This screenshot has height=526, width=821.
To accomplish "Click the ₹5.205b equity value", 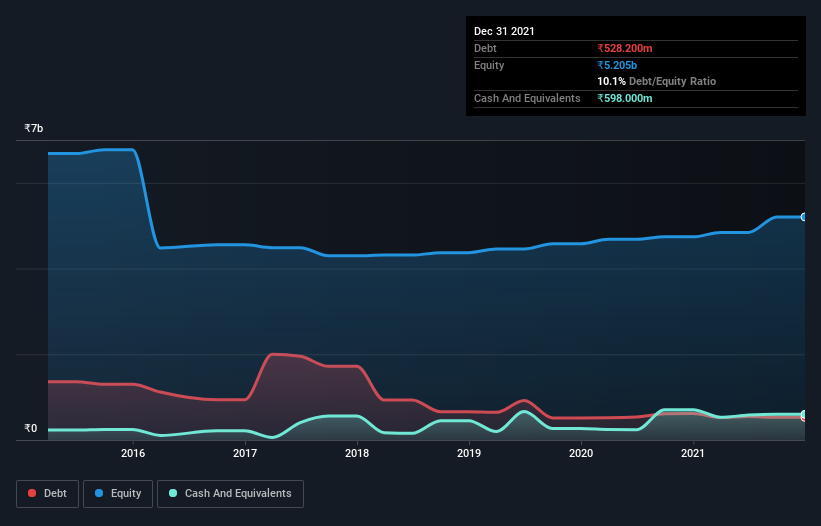I will 617,65.
